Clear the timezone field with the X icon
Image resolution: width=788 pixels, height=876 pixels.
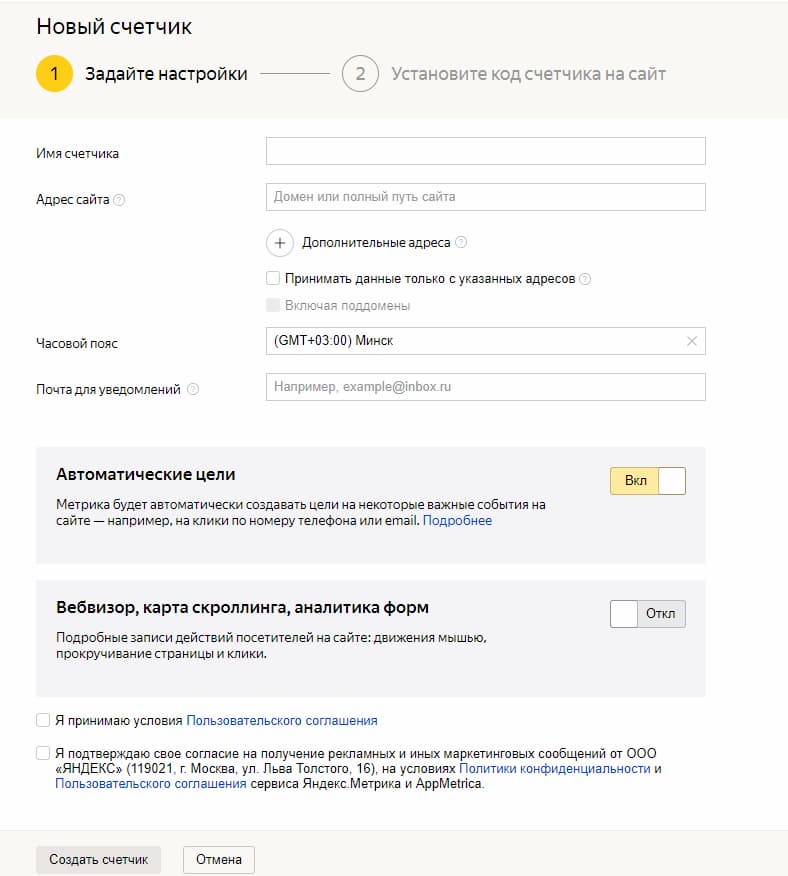pyautogui.click(x=692, y=341)
